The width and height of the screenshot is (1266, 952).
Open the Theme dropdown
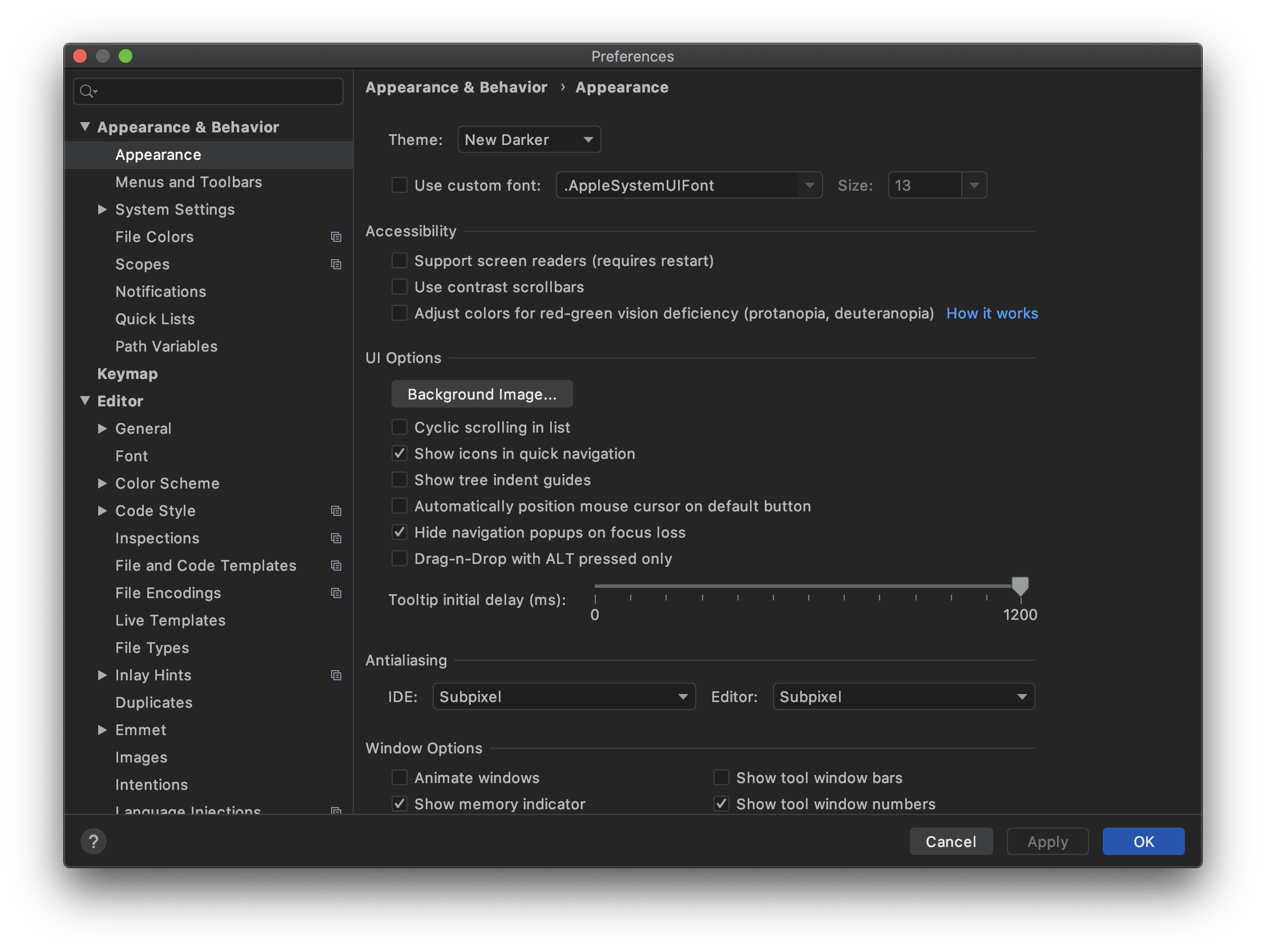pos(529,140)
